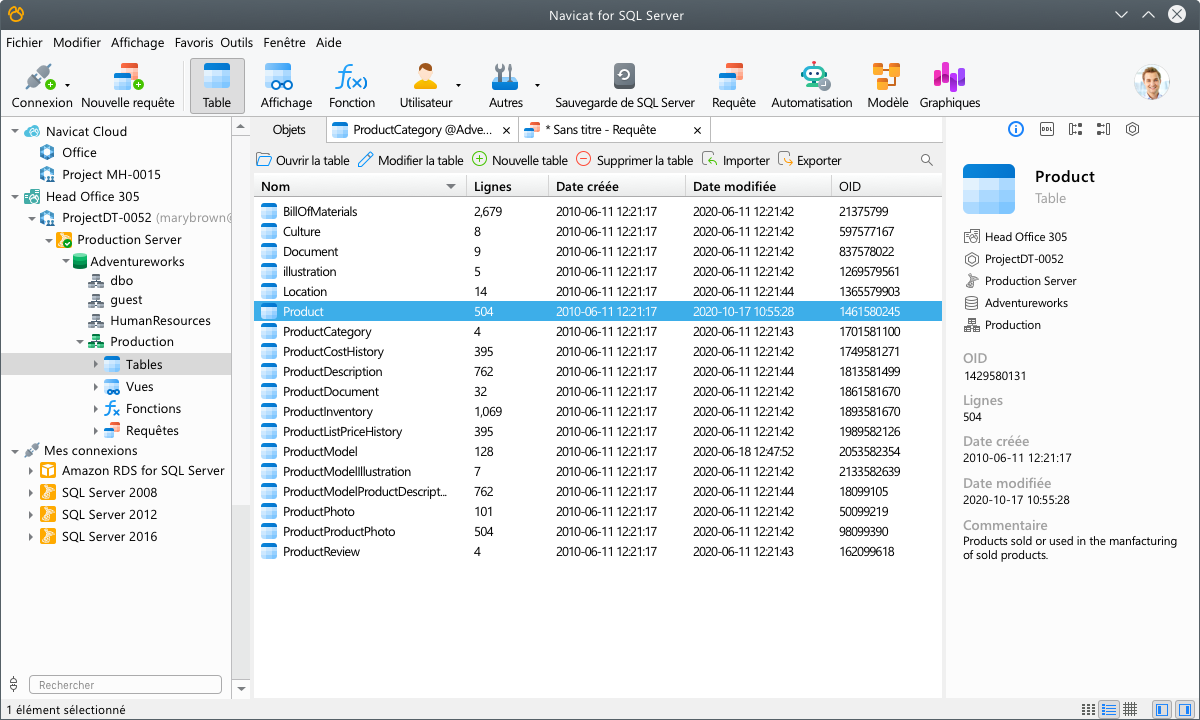Toggle the left navigation pane
Screen dimensions: 1200x720
1161,709
